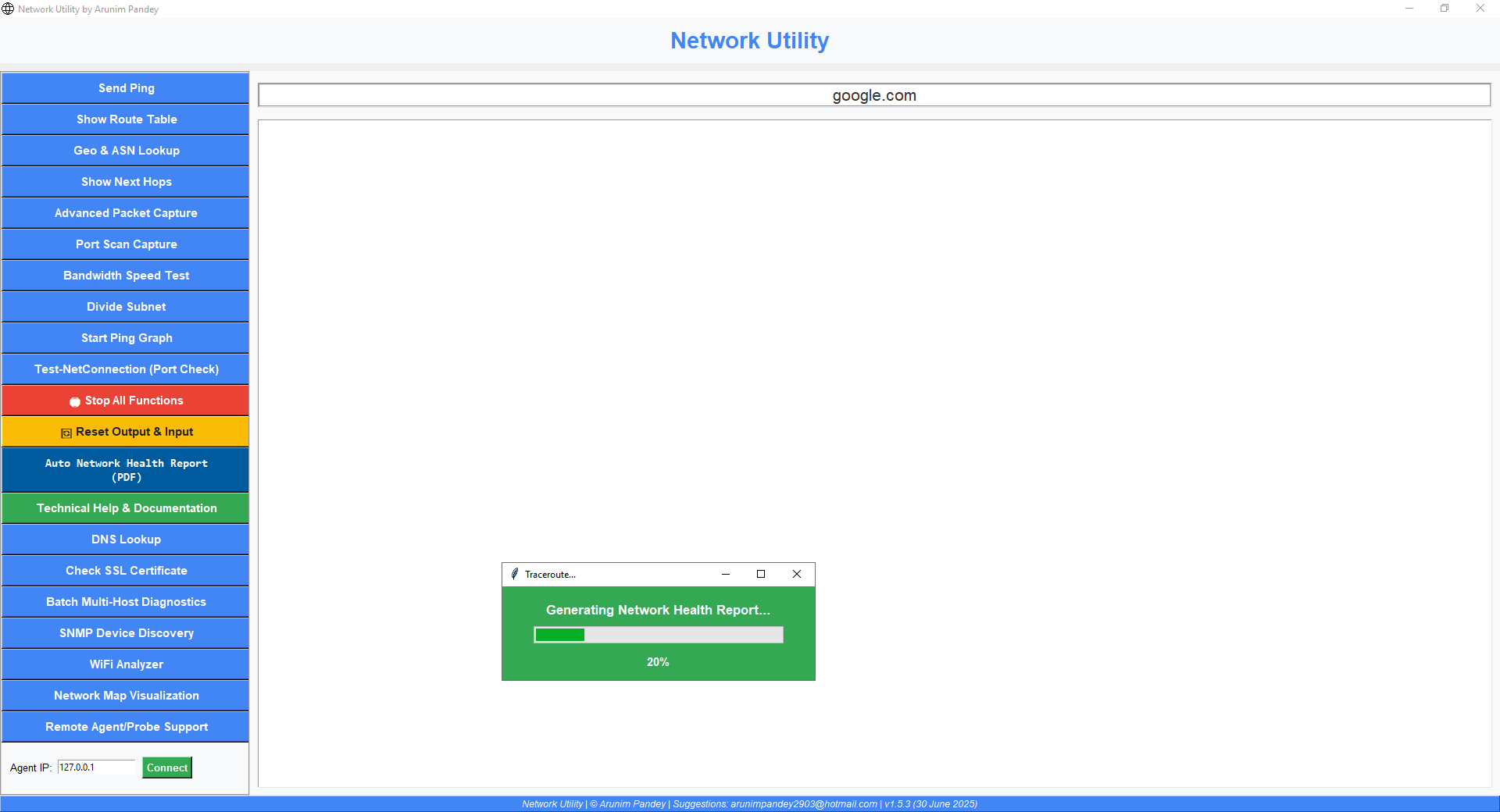
Task: Run a Geo & ASN Lookup
Action: click(x=125, y=150)
